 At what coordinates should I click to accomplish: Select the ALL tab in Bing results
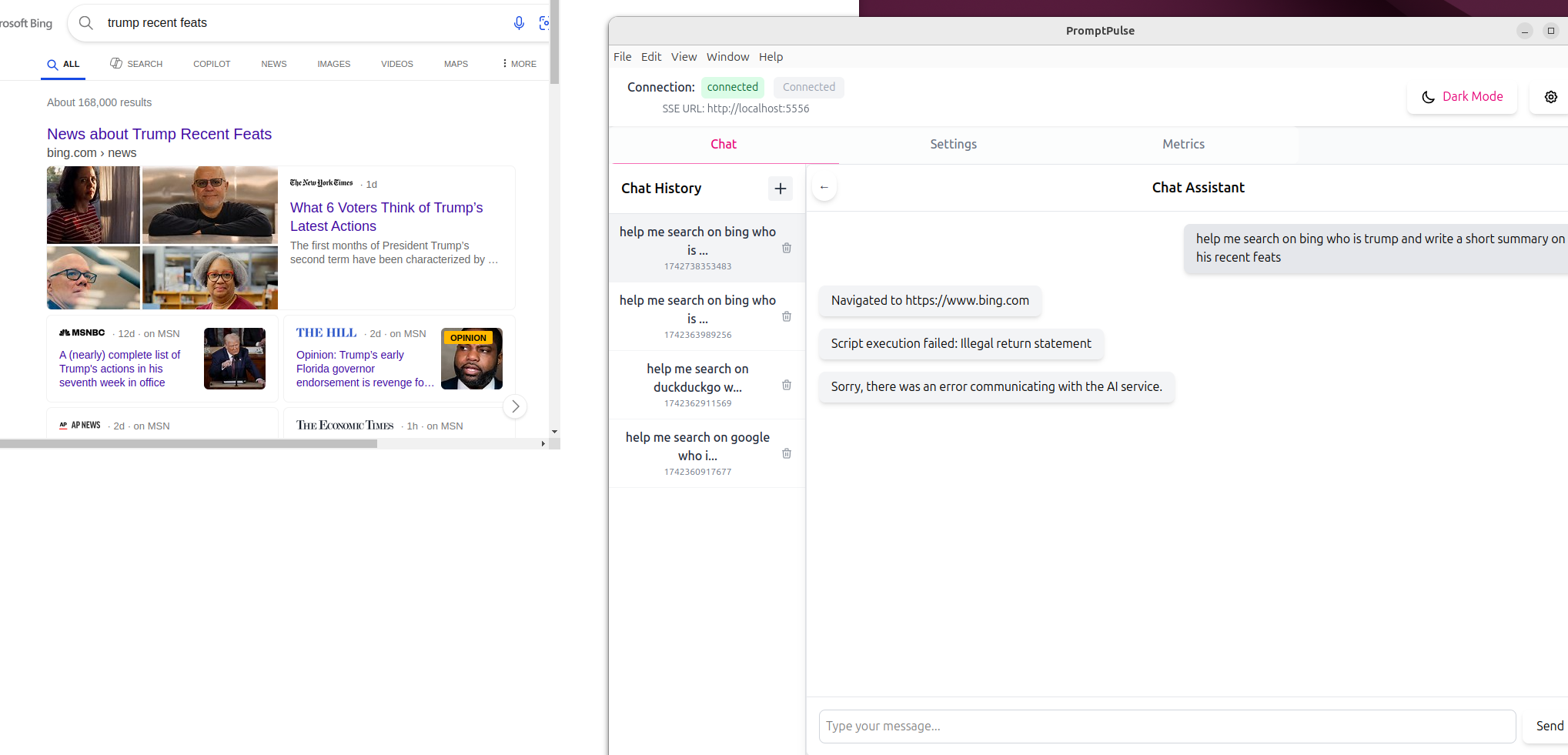[63, 65]
